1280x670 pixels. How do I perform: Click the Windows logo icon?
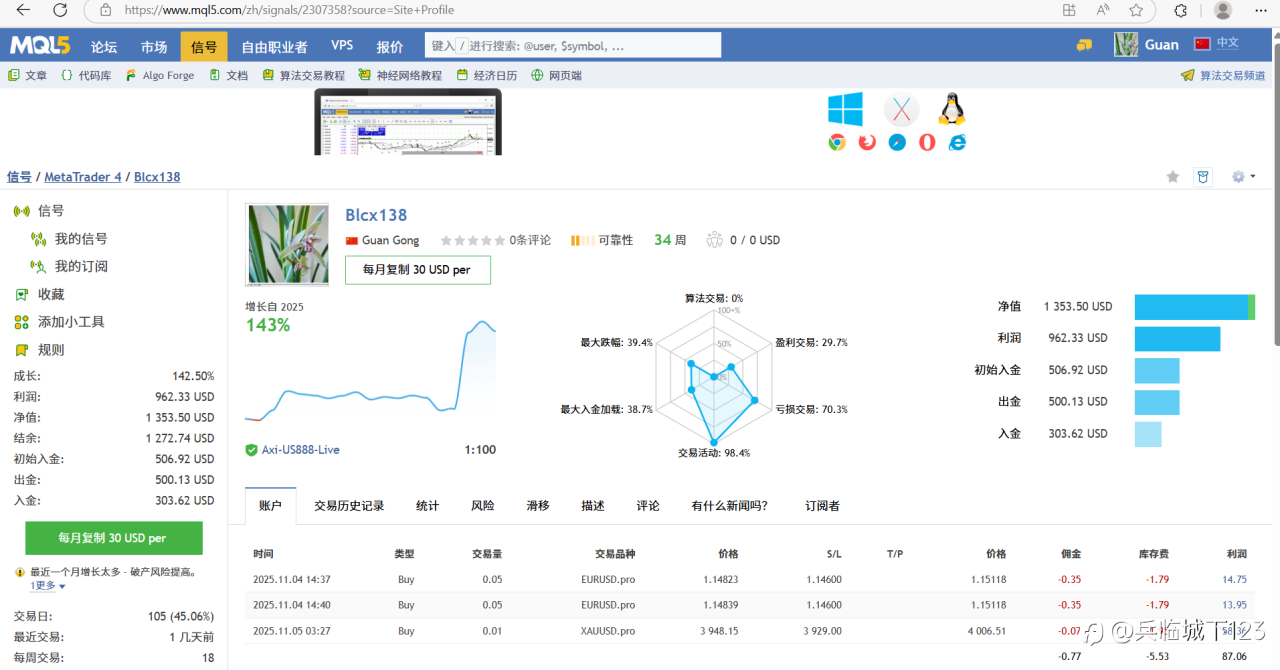(845, 109)
